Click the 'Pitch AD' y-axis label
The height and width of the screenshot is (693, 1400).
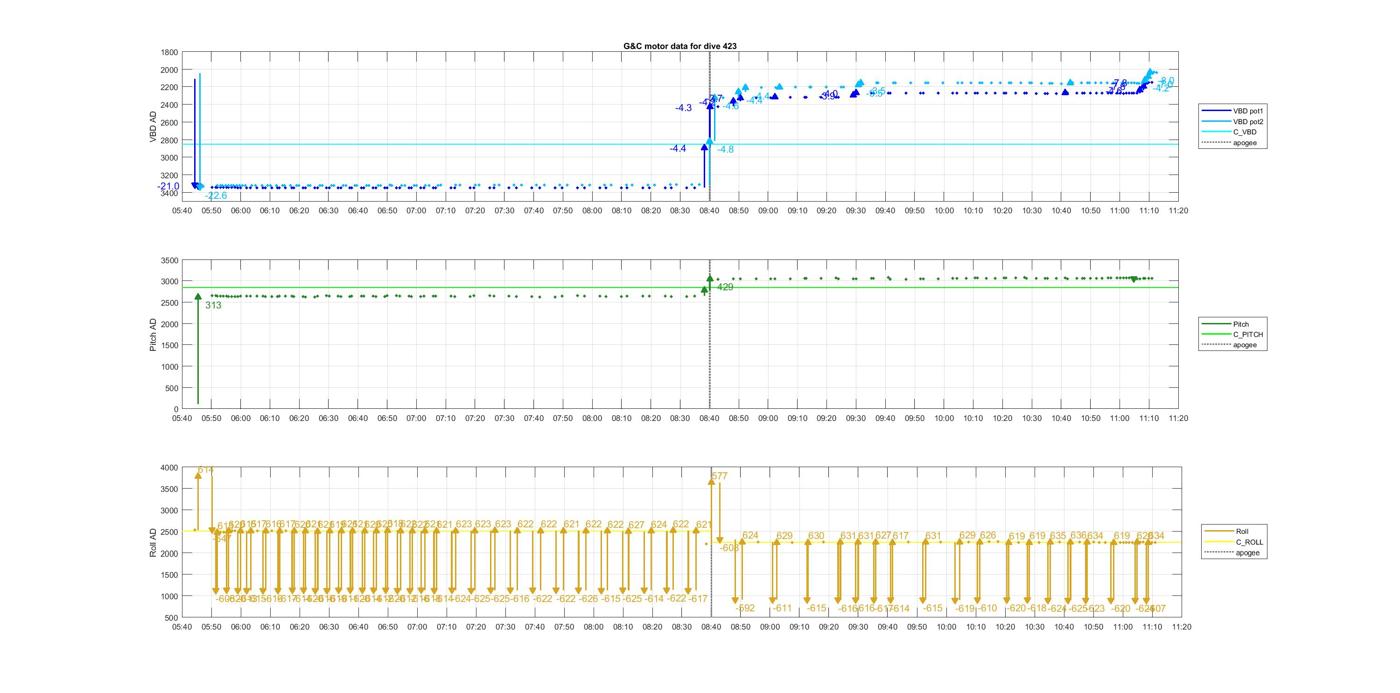[x=154, y=335]
